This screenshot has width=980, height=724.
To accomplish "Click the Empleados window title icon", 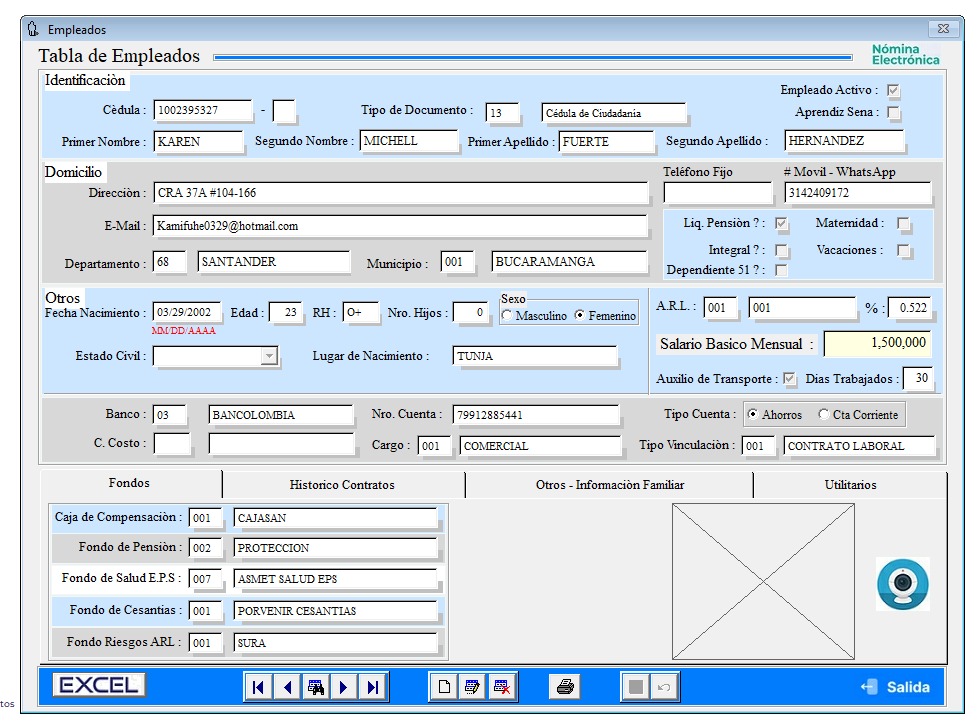I will pyautogui.click(x=33, y=29).
